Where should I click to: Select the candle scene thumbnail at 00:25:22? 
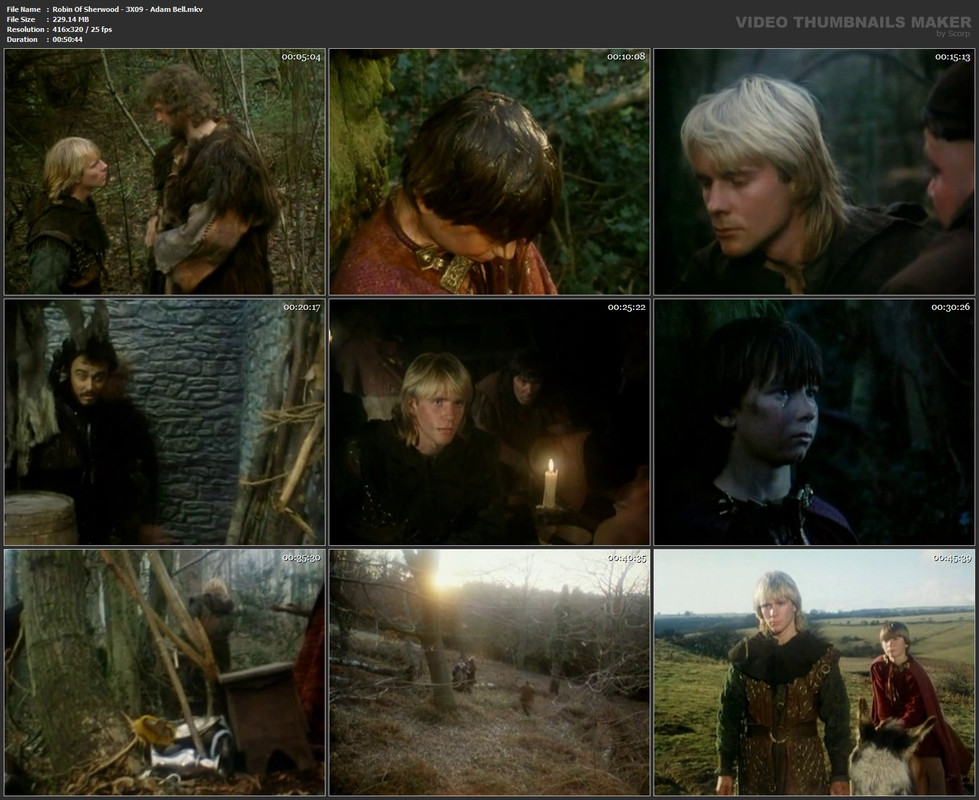pos(490,422)
